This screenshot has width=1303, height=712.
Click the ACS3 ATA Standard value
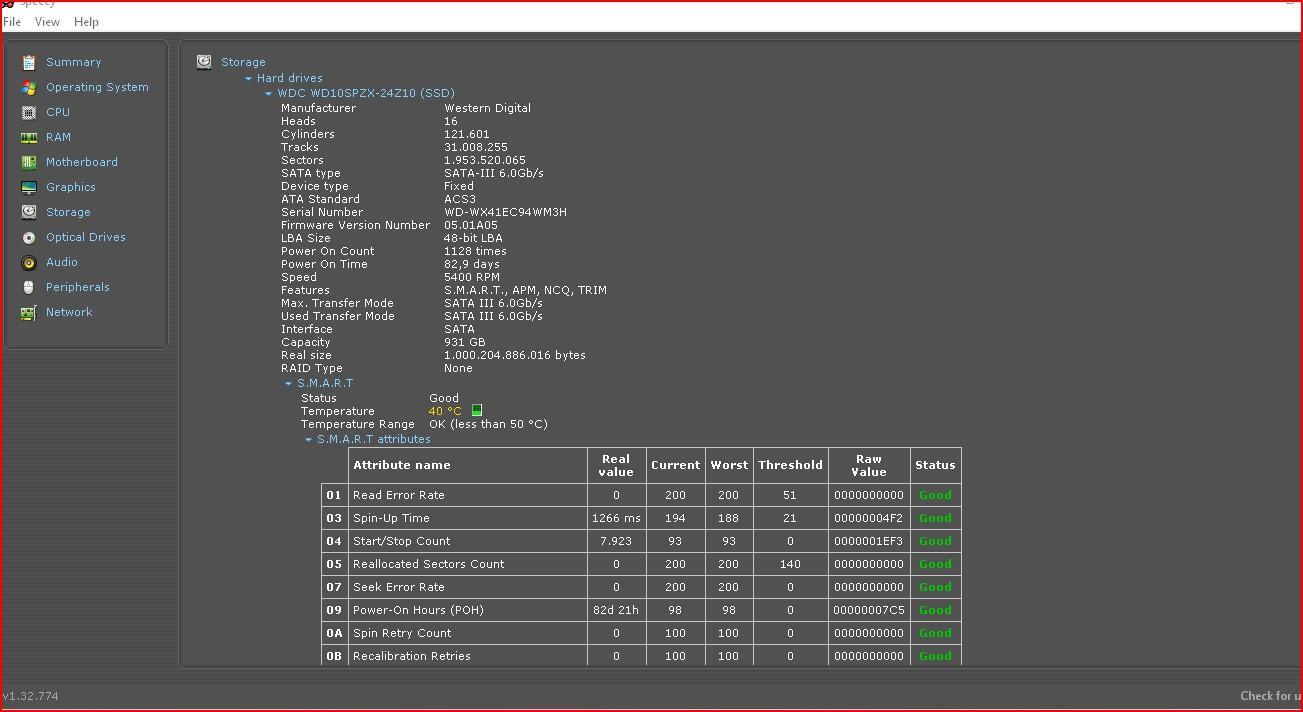point(459,199)
